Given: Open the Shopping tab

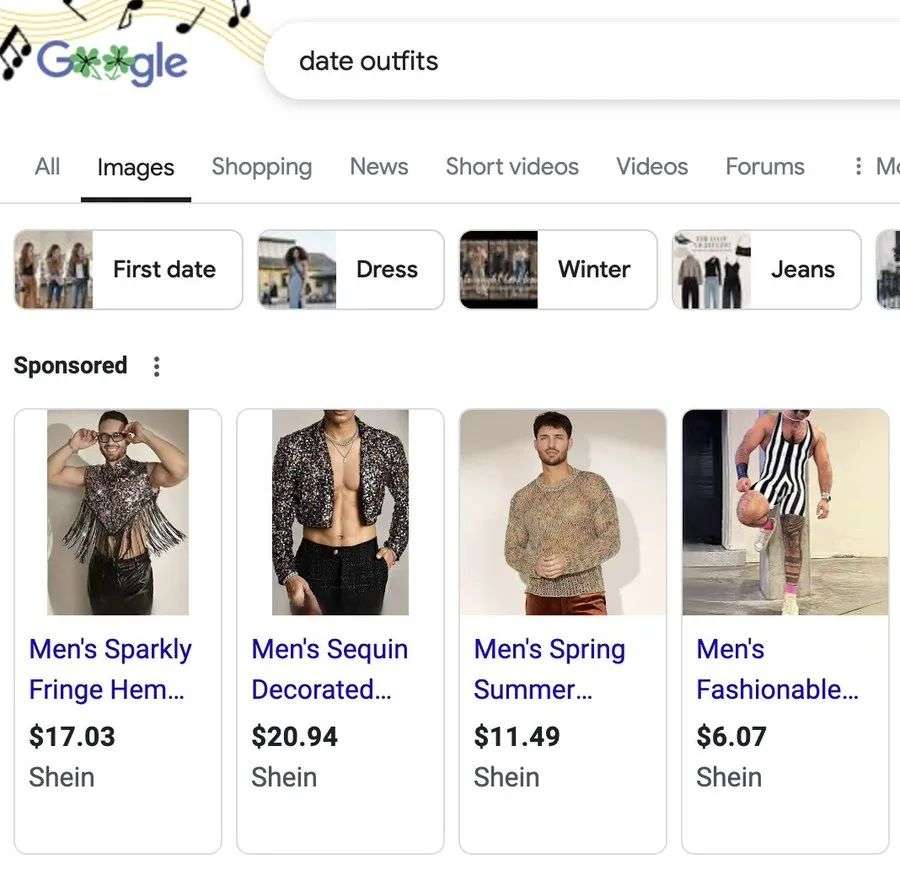Looking at the screenshot, I should click(261, 166).
